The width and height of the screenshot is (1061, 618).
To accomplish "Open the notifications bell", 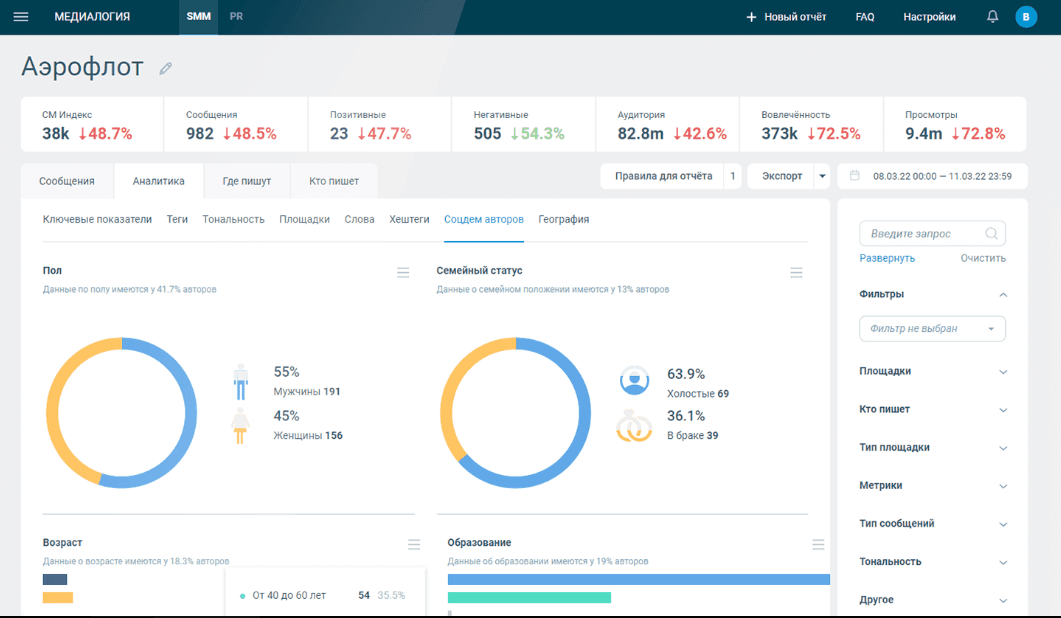I will [992, 17].
